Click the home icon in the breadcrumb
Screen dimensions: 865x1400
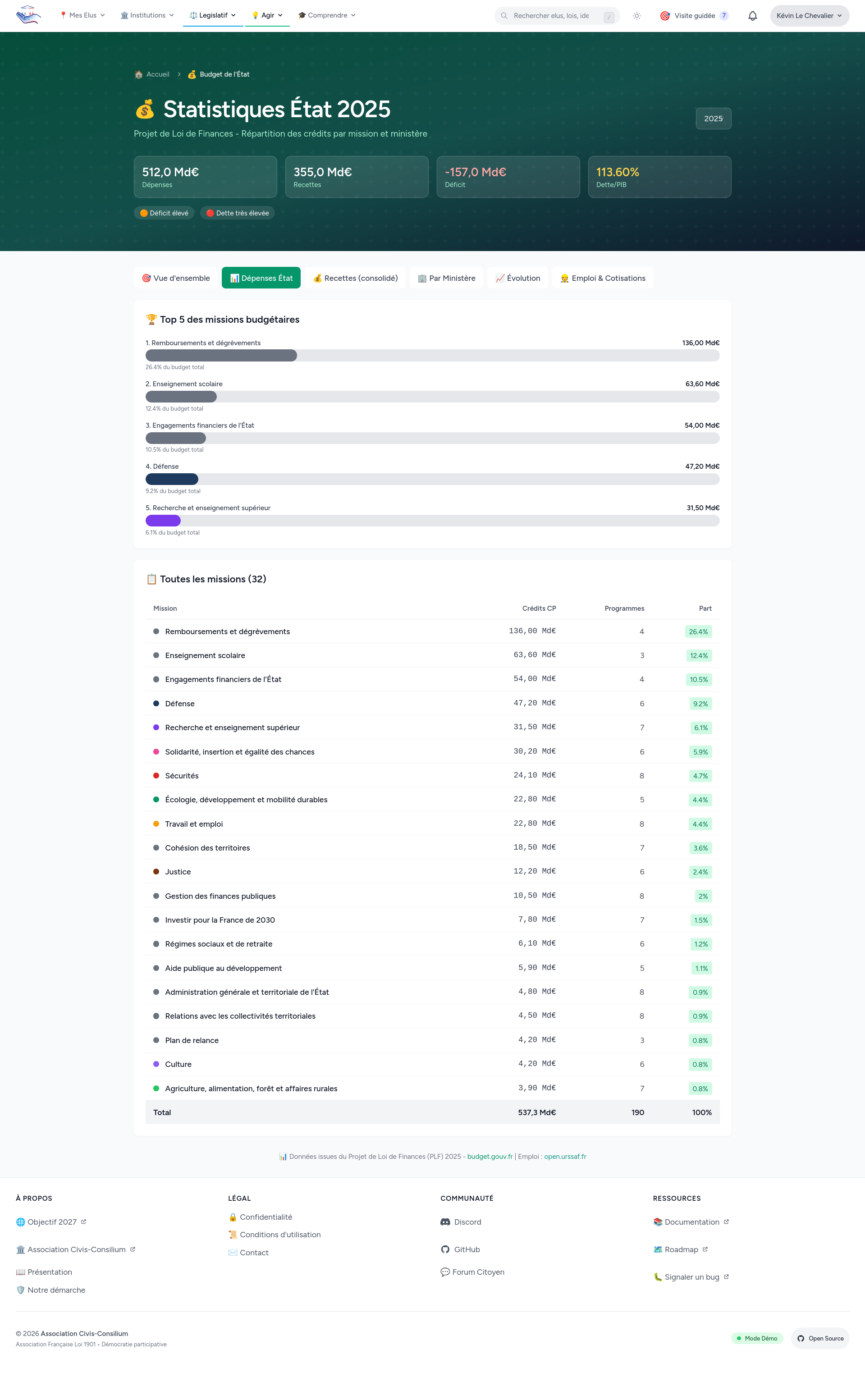point(138,74)
